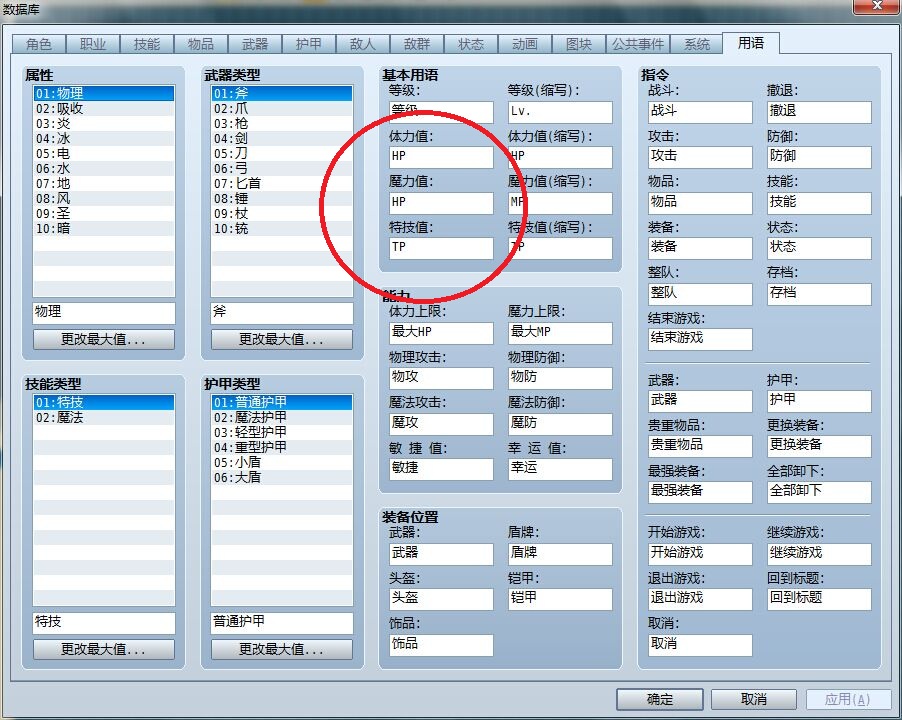Click the 战斗 command field

[700, 112]
